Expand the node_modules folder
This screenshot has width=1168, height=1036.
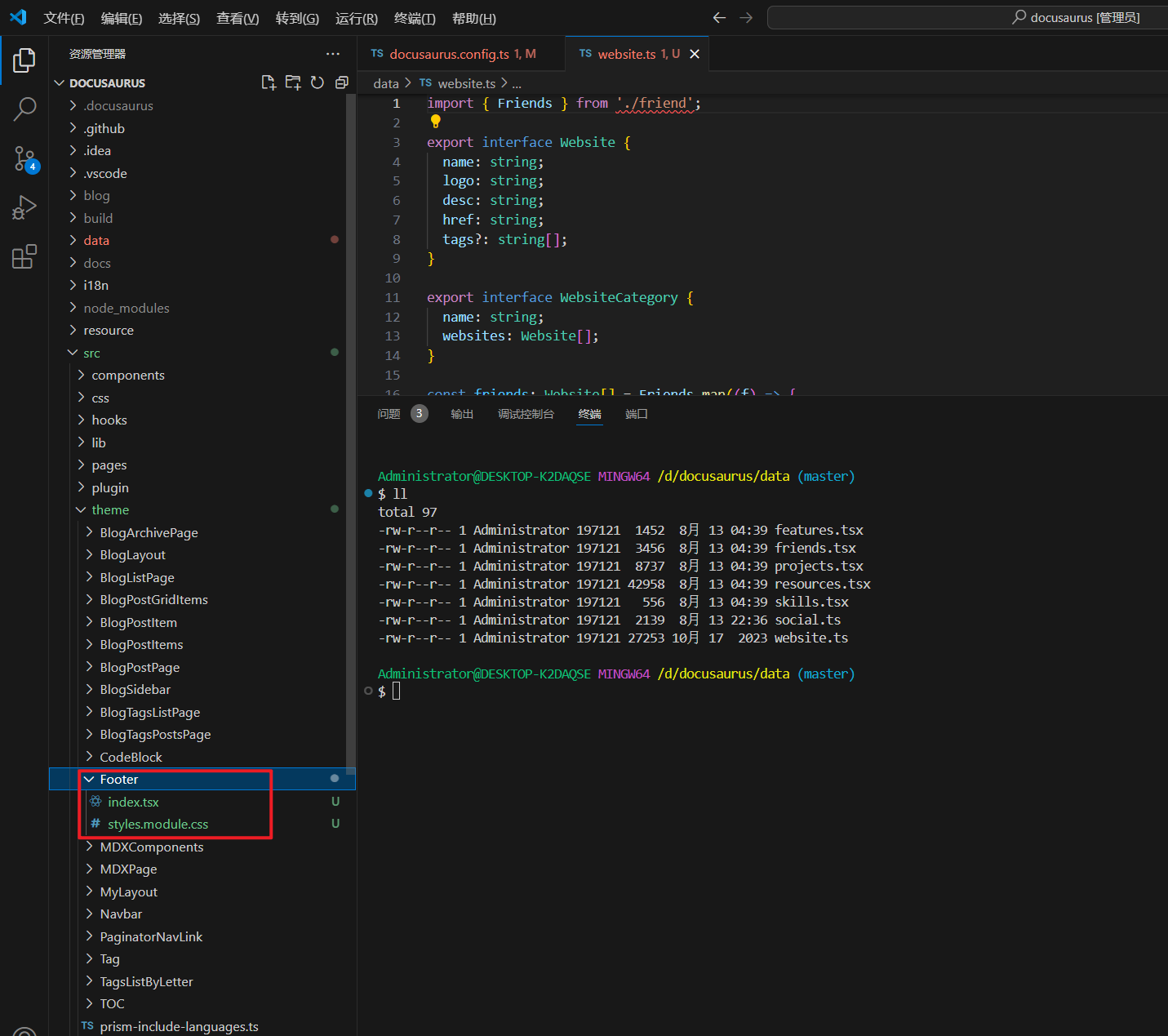202,308
